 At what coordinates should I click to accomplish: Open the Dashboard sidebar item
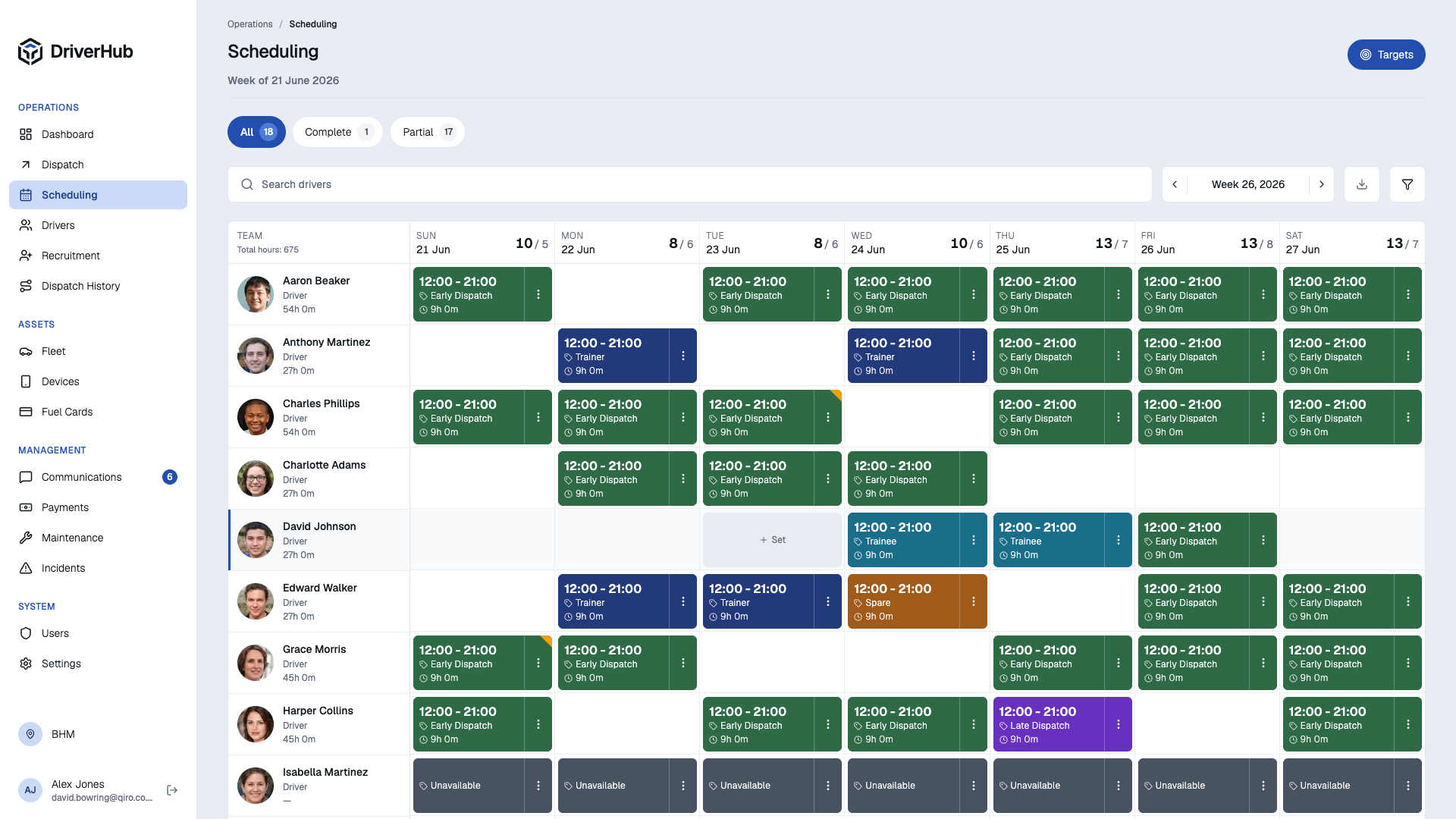coord(98,134)
